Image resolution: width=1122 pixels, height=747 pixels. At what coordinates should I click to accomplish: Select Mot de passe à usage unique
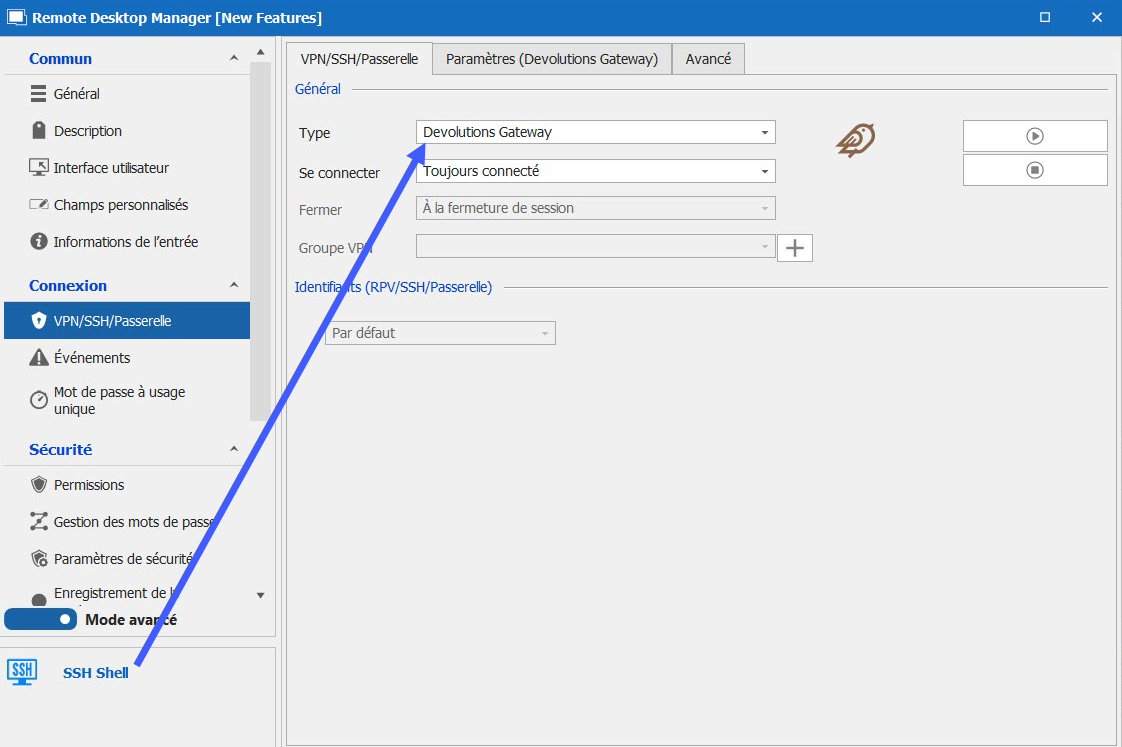pos(119,400)
